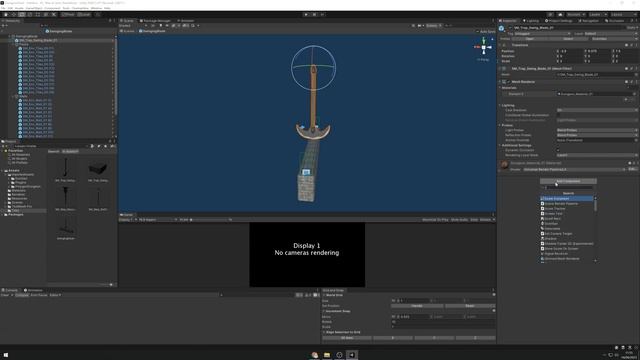Image resolution: width=640 pixels, height=360 pixels.
Task: Collapse the Transform component foldout
Action: pos(500,45)
